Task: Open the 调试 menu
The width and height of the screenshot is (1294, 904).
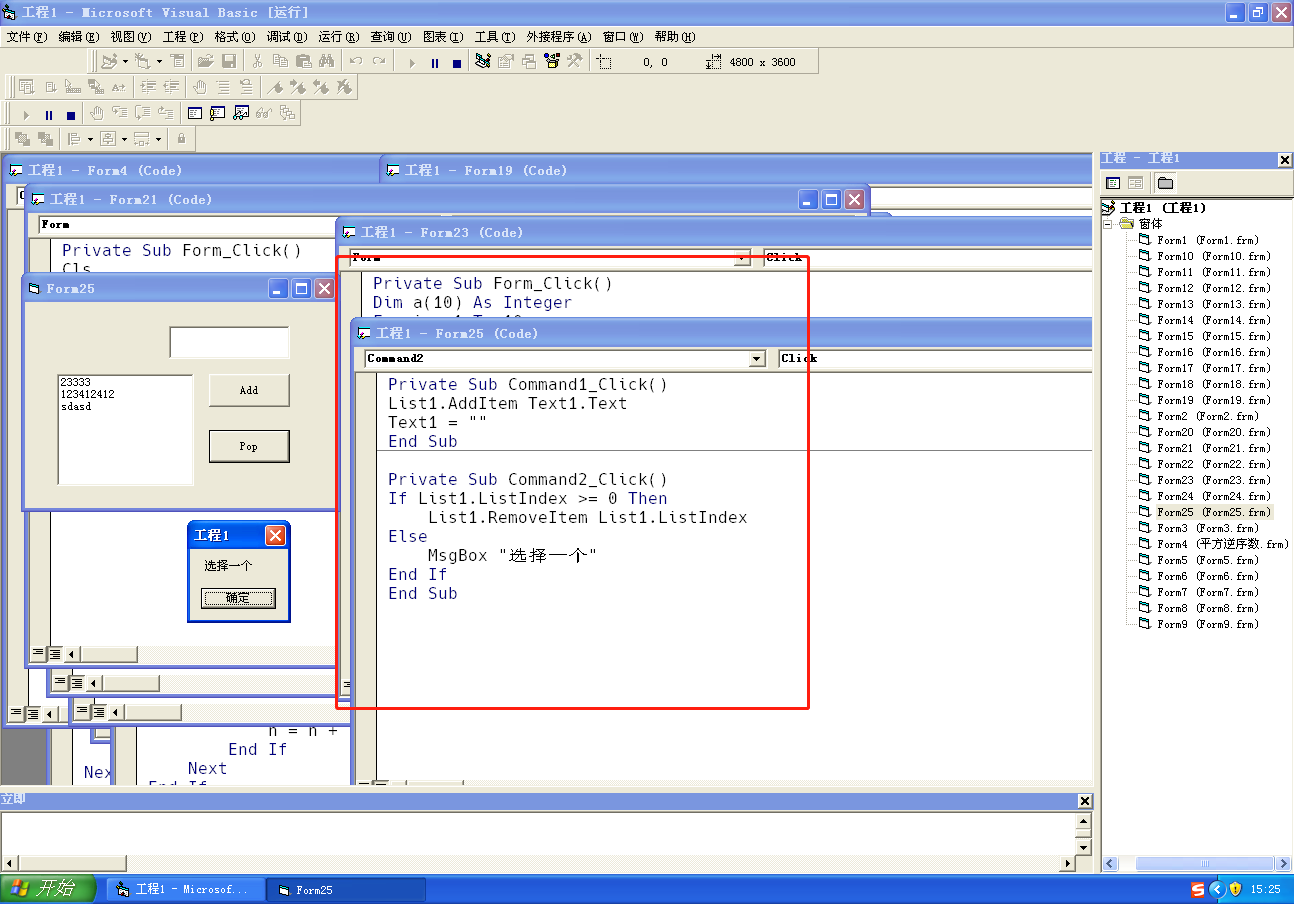Action: (x=287, y=37)
